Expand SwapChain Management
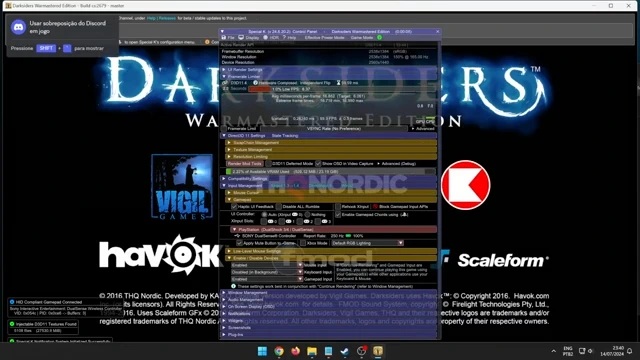This screenshot has width=640, height=360. (331, 143)
